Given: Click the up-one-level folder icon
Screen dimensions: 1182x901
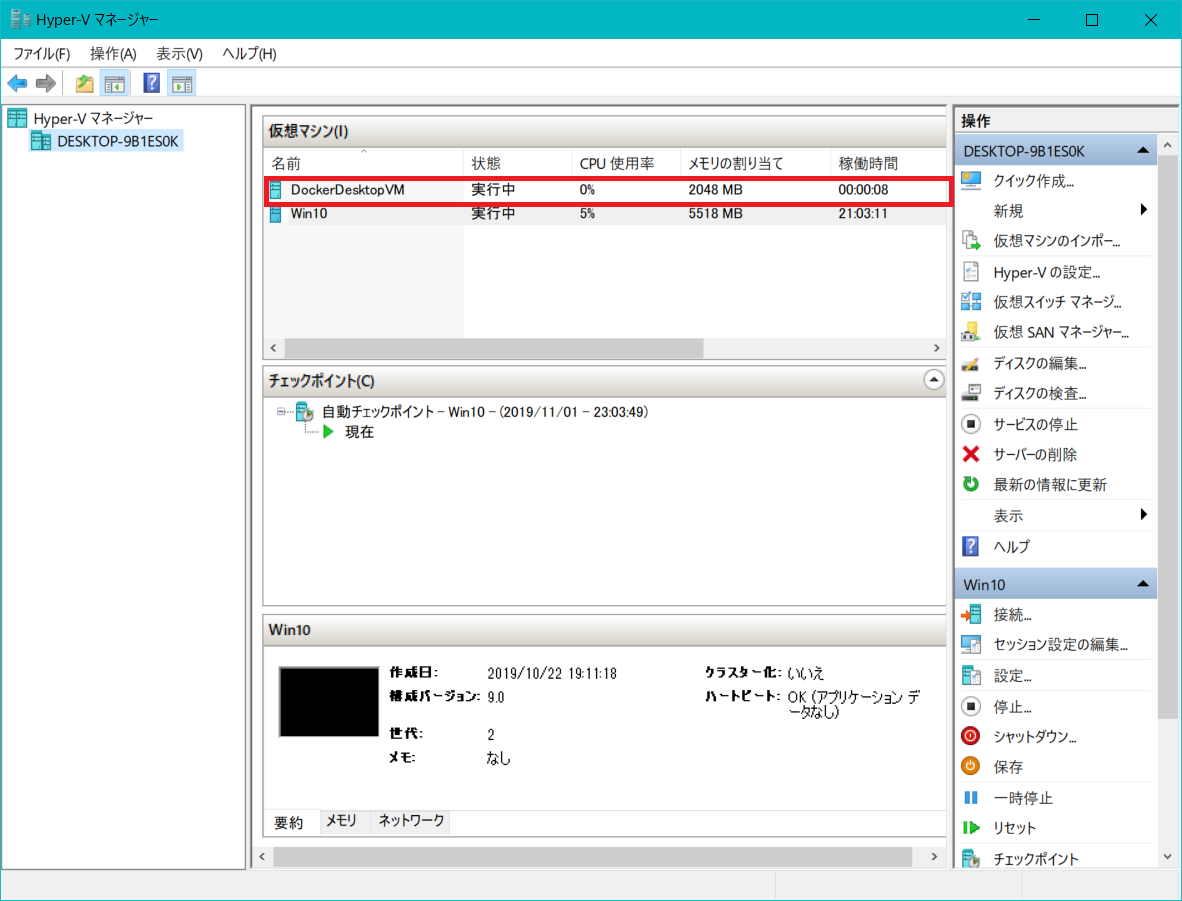Looking at the screenshot, I should point(84,84).
